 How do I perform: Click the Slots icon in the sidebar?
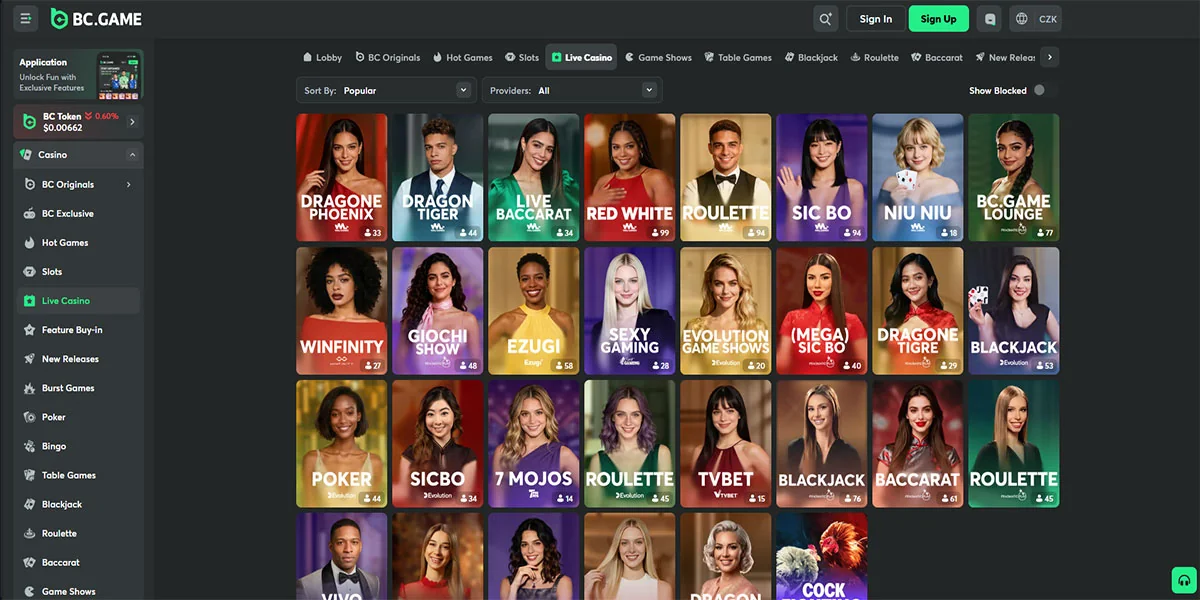tap(29, 272)
